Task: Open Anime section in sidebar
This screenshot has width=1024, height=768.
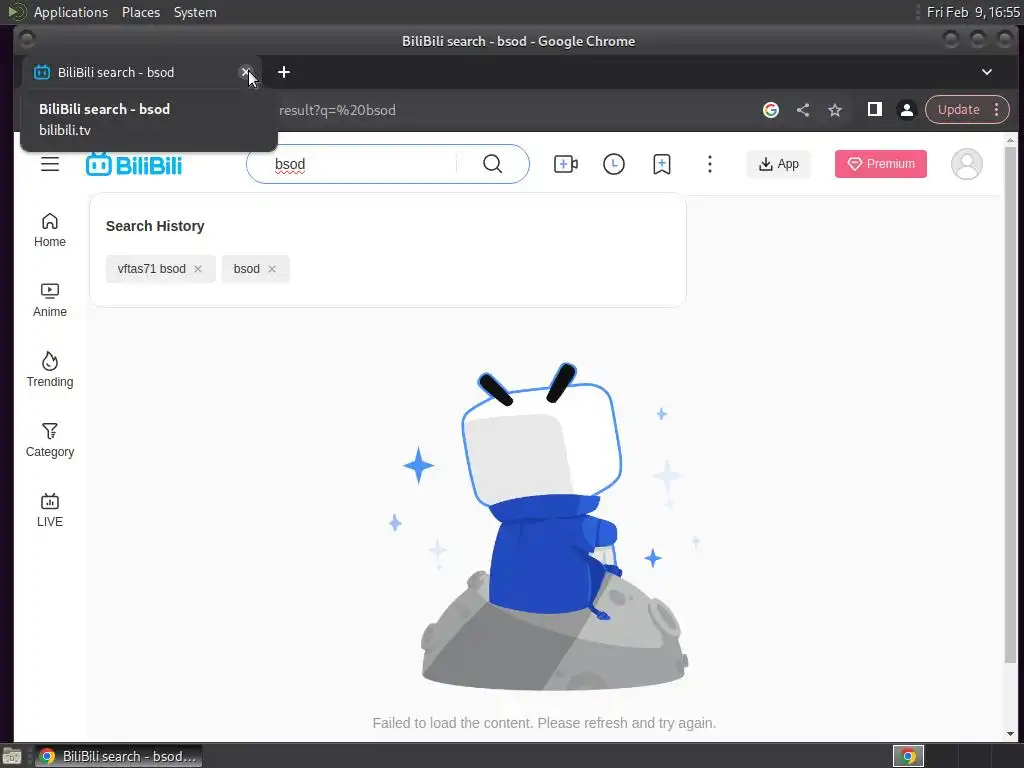Action: 50,300
